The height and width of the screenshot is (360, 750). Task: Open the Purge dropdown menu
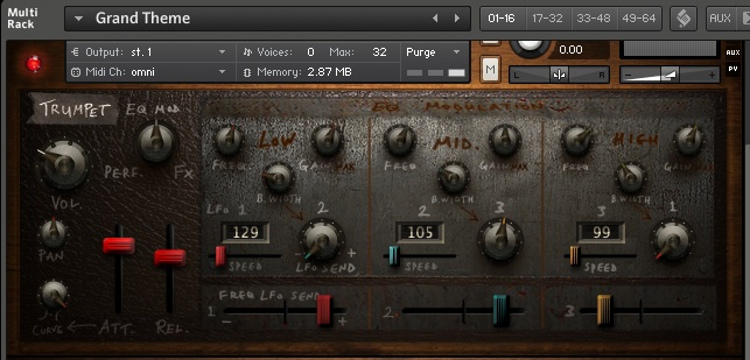pyautogui.click(x=433, y=52)
